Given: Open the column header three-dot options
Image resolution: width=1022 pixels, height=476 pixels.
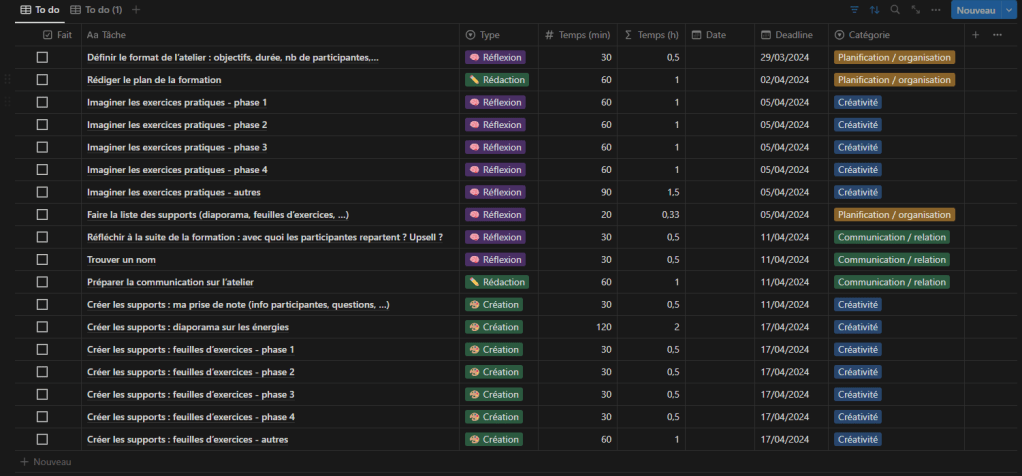Looking at the screenshot, I should click(x=997, y=35).
